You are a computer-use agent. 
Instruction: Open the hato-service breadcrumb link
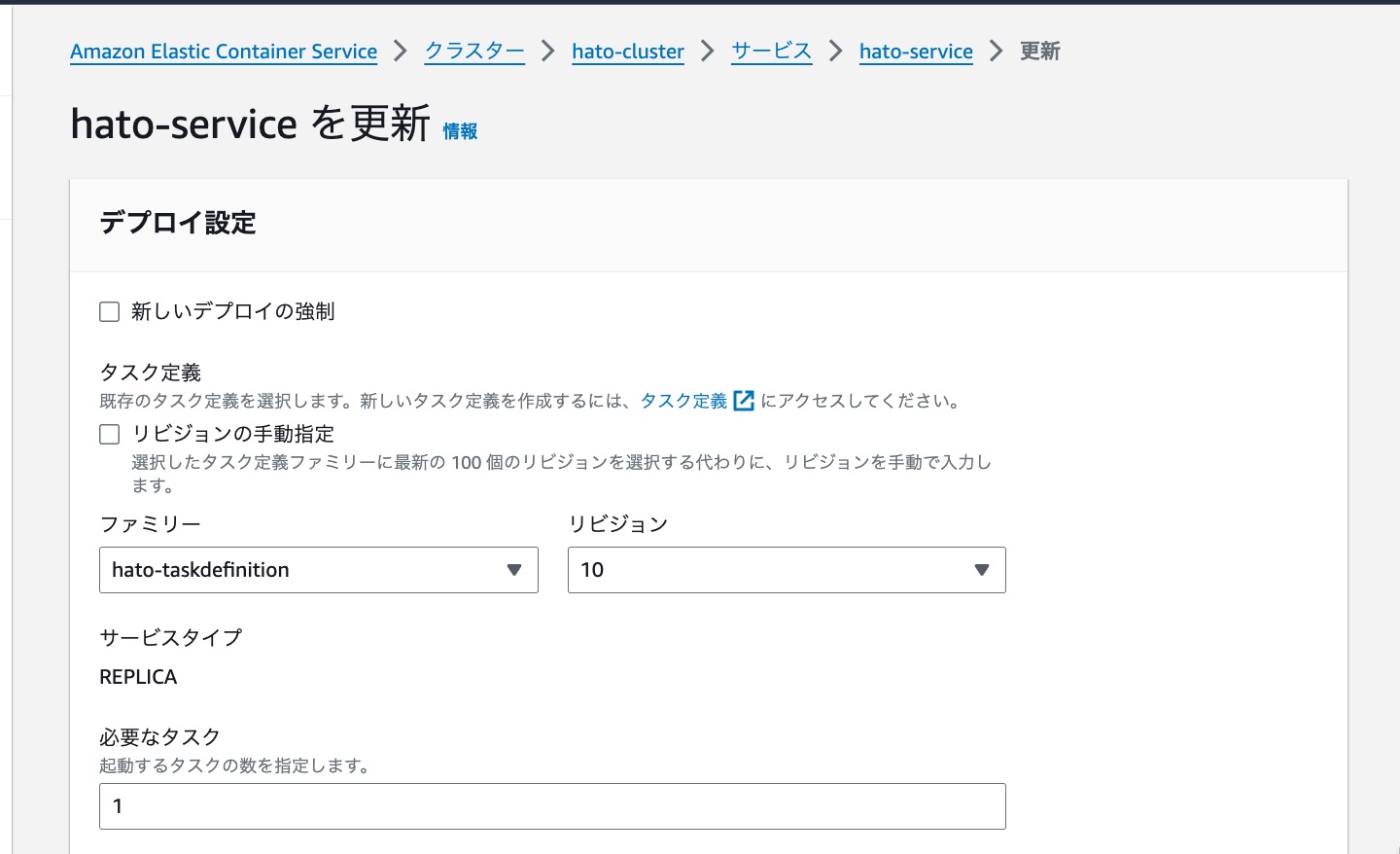[x=915, y=52]
